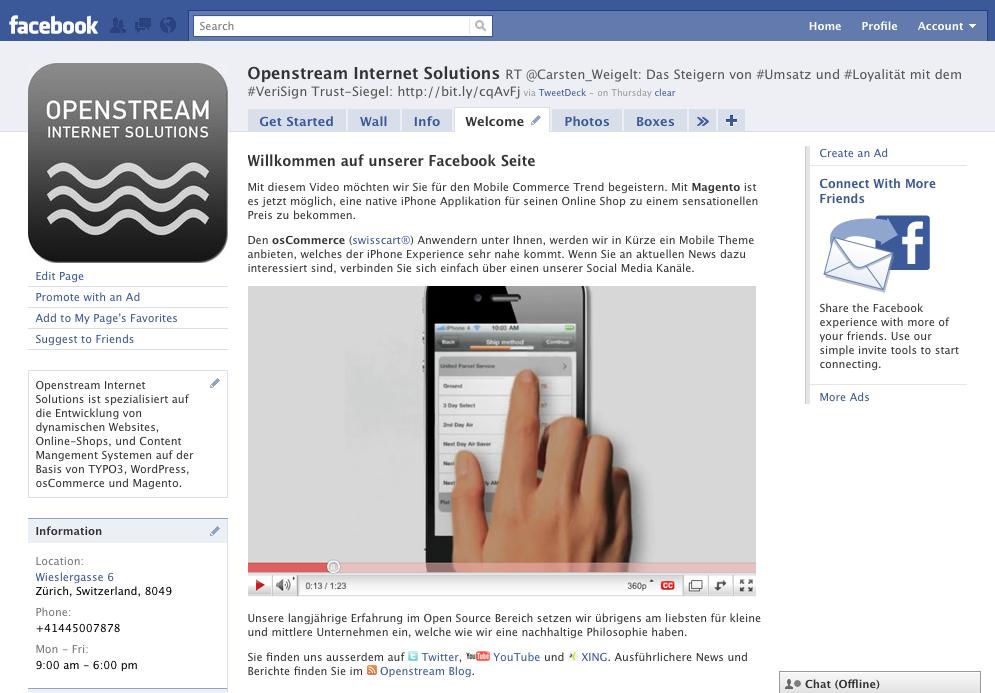
Task: Open the Account dropdown menu
Action: click(946, 26)
